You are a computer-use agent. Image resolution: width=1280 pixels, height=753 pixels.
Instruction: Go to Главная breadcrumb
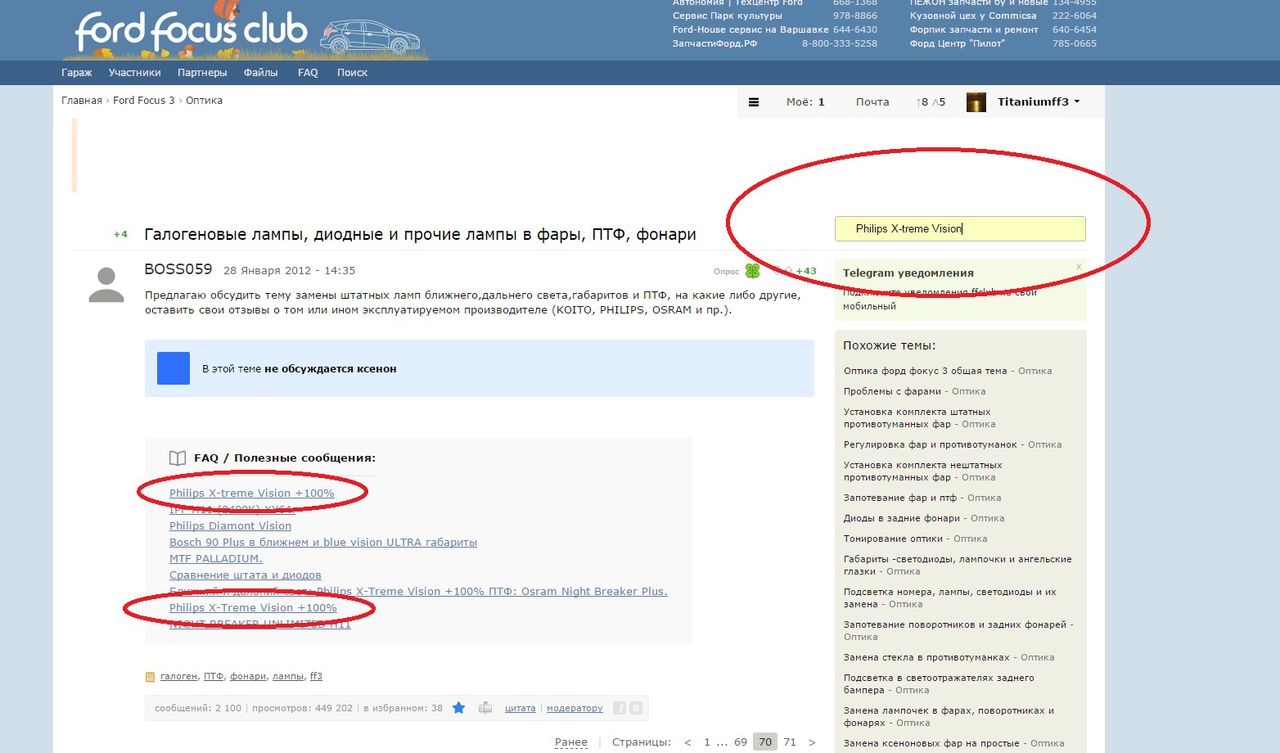pos(82,101)
